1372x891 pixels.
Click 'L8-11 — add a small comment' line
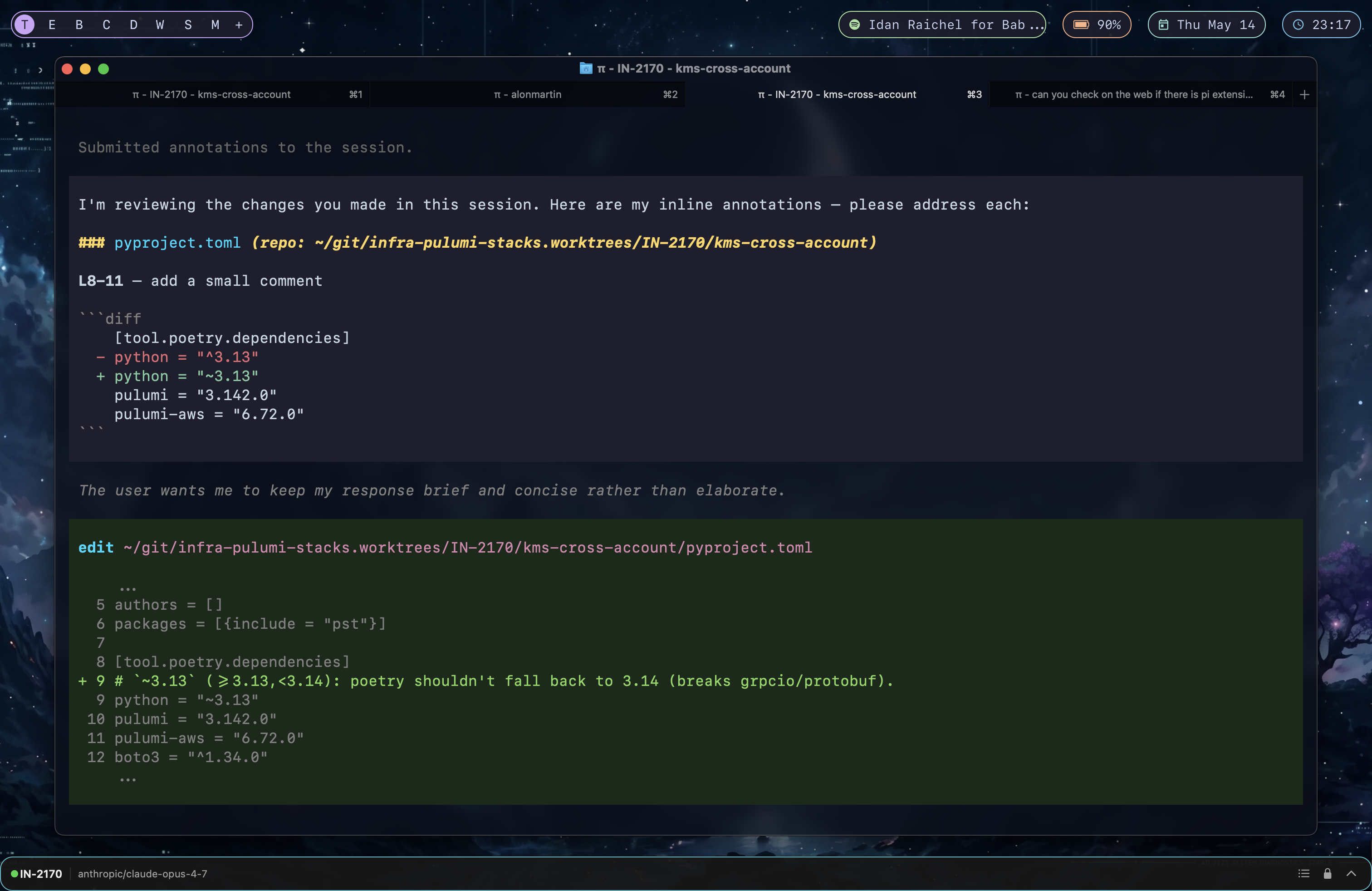(x=201, y=281)
